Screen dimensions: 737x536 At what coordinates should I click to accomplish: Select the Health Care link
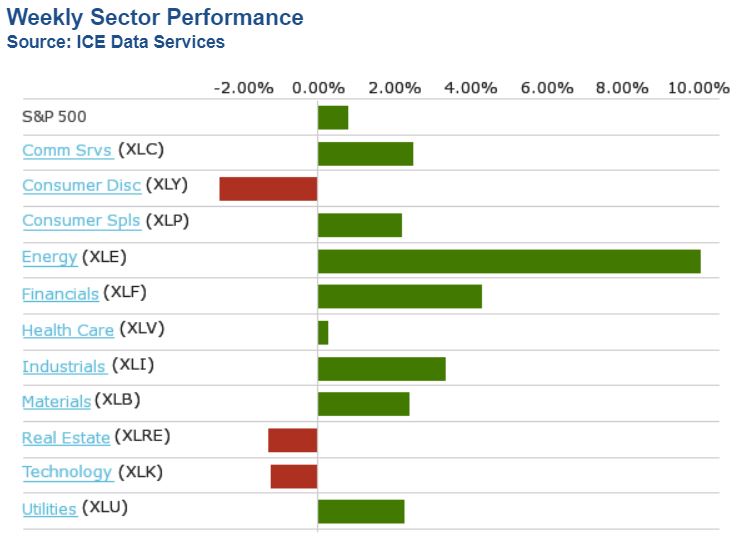(68, 330)
